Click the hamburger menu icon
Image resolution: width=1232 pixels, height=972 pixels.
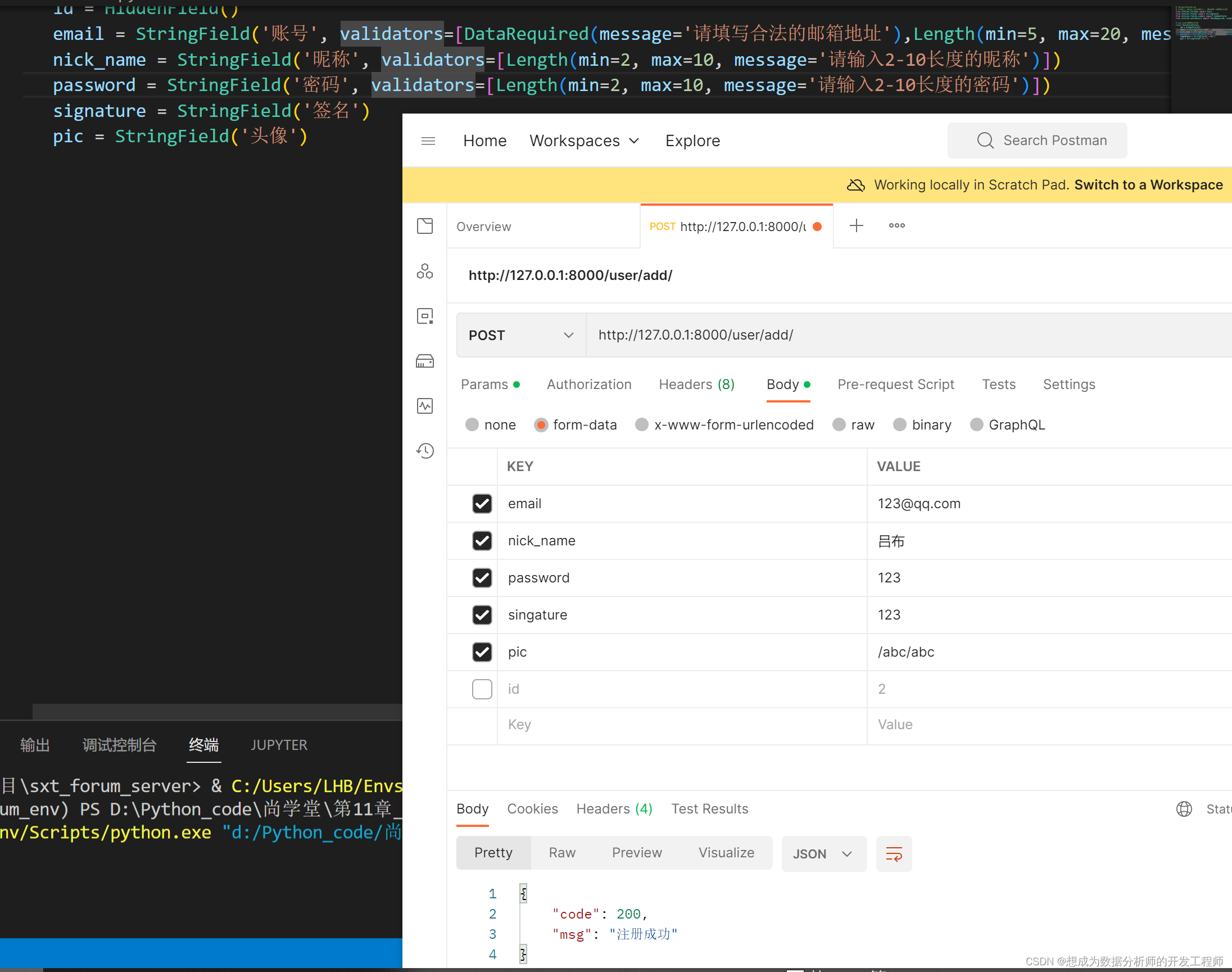coord(428,141)
